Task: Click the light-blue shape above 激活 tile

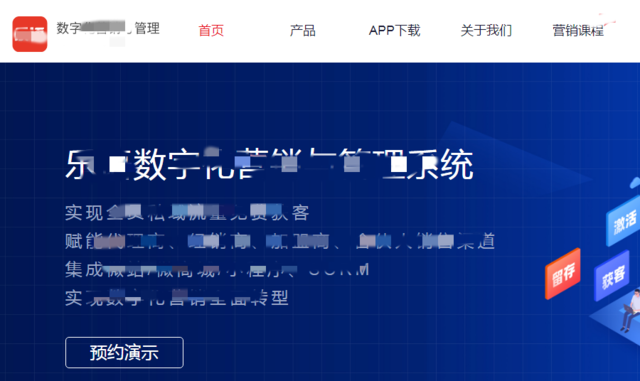Action: click(x=635, y=183)
